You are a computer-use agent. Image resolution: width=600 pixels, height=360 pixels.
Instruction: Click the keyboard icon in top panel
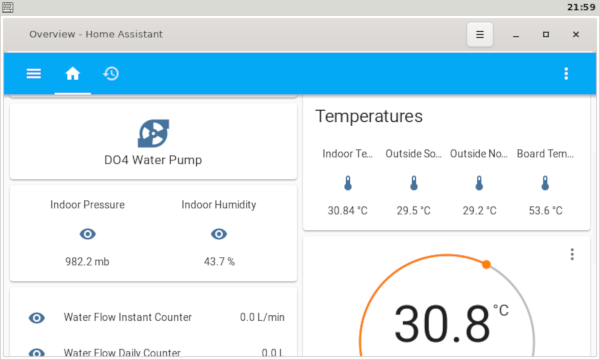pyautogui.click(x=8, y=7)
